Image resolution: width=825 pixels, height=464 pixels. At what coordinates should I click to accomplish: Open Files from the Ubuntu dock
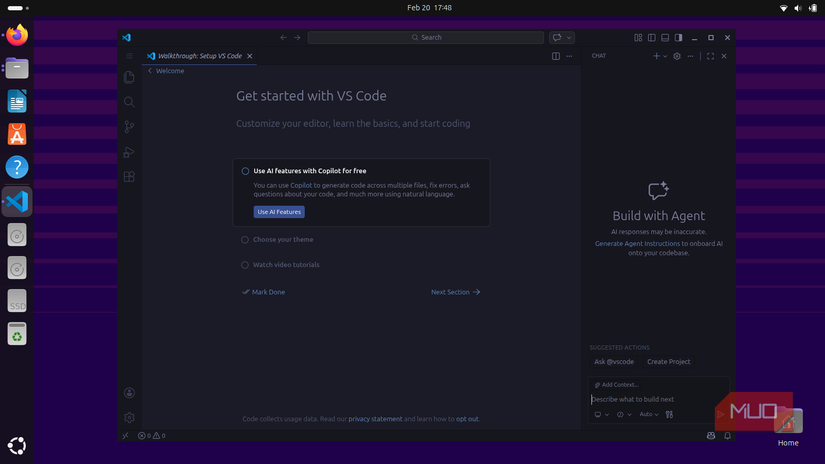[17, 68]
